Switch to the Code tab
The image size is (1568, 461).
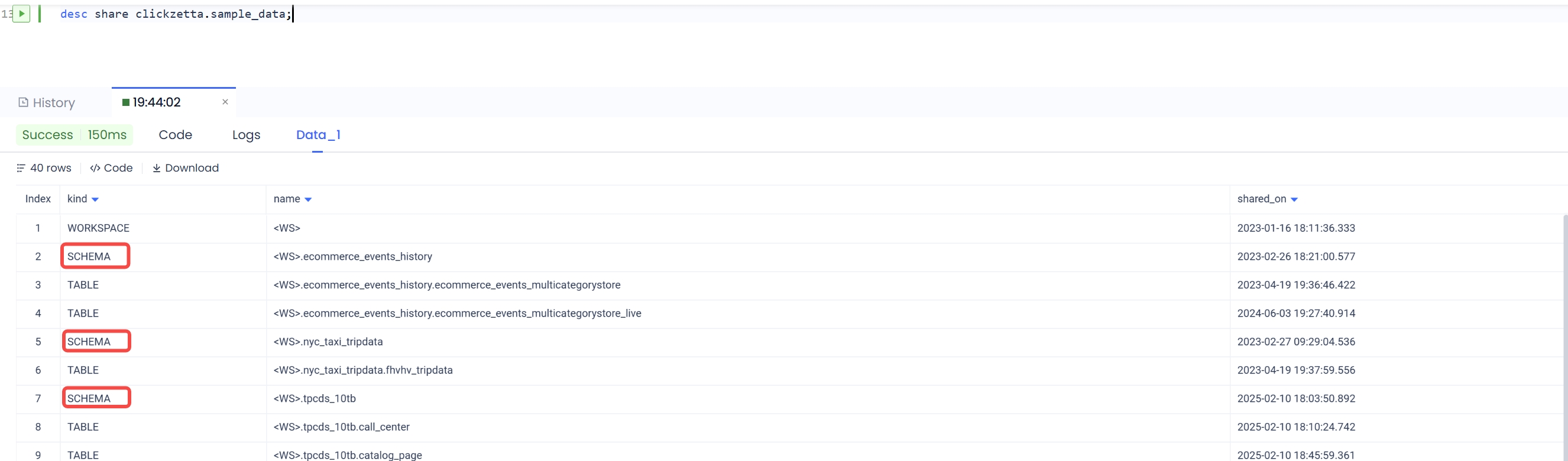click(x=175, y=134)
